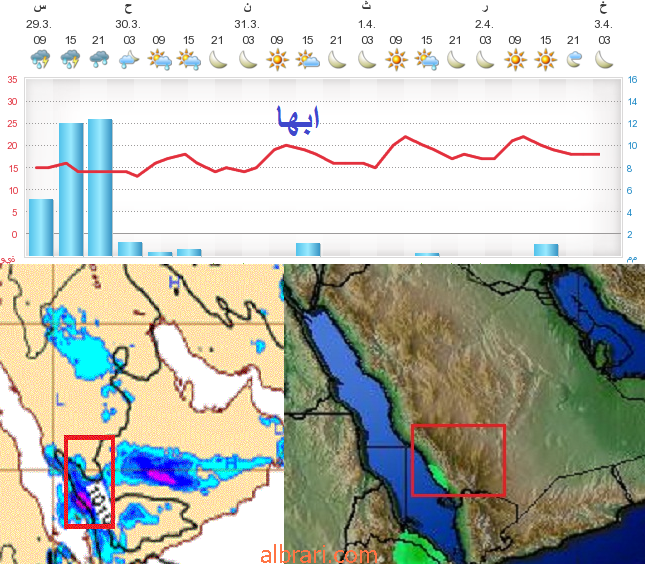
Task: Click the date label 31.3.
Action: pyautogui.click(x=247, y=24)
